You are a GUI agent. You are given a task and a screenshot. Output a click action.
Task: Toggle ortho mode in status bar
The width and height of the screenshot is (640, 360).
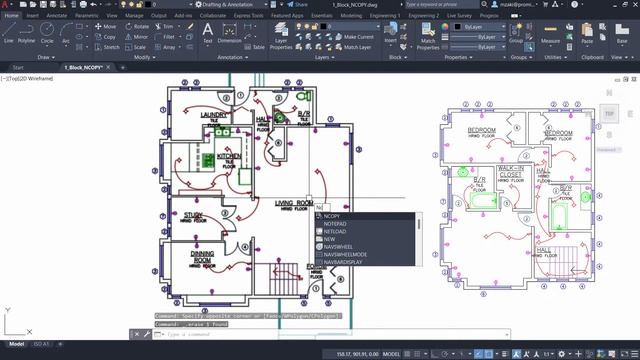(436, 354)
